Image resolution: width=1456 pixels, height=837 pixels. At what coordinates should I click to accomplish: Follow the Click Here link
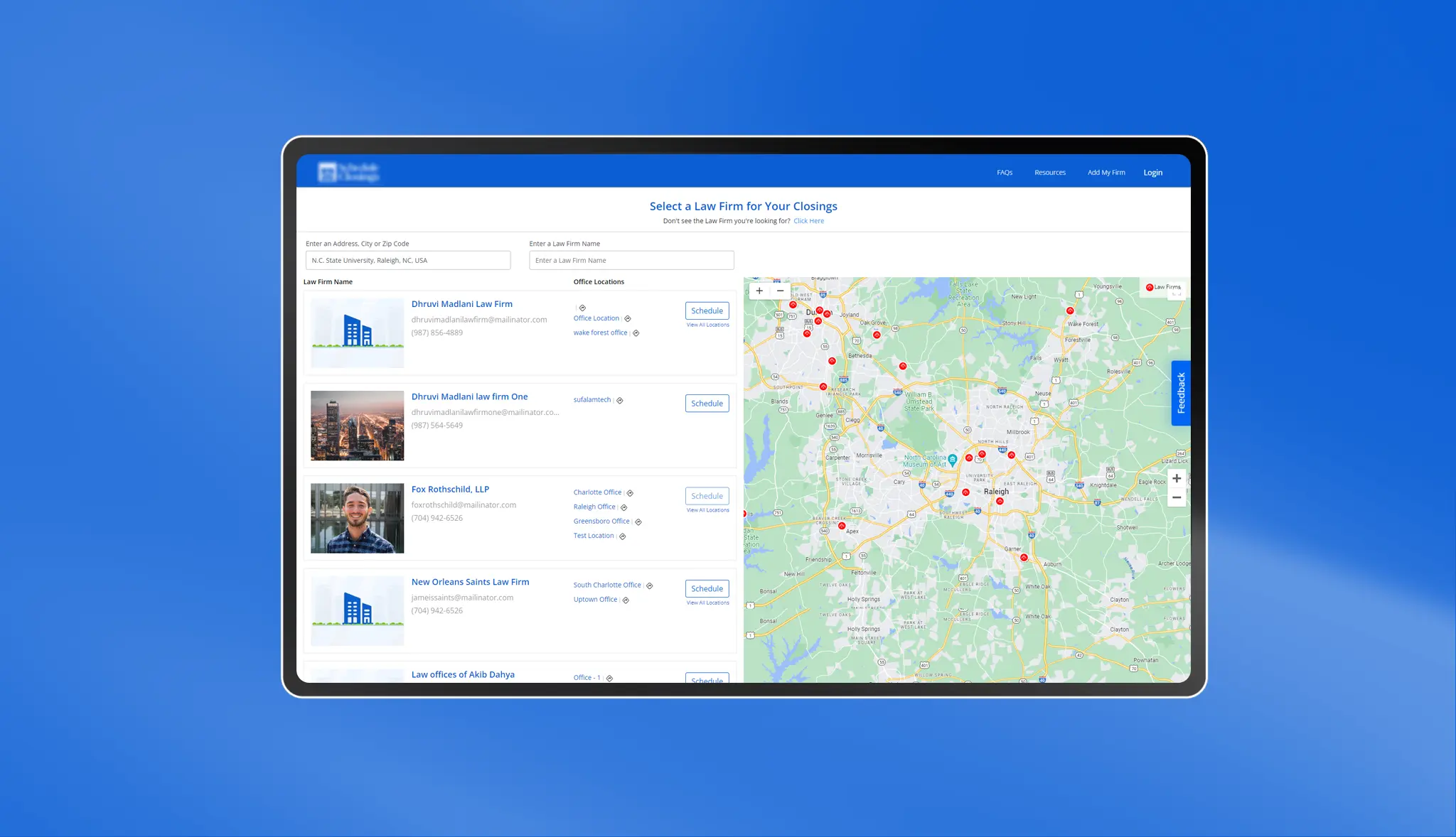[x=808, y=221]
